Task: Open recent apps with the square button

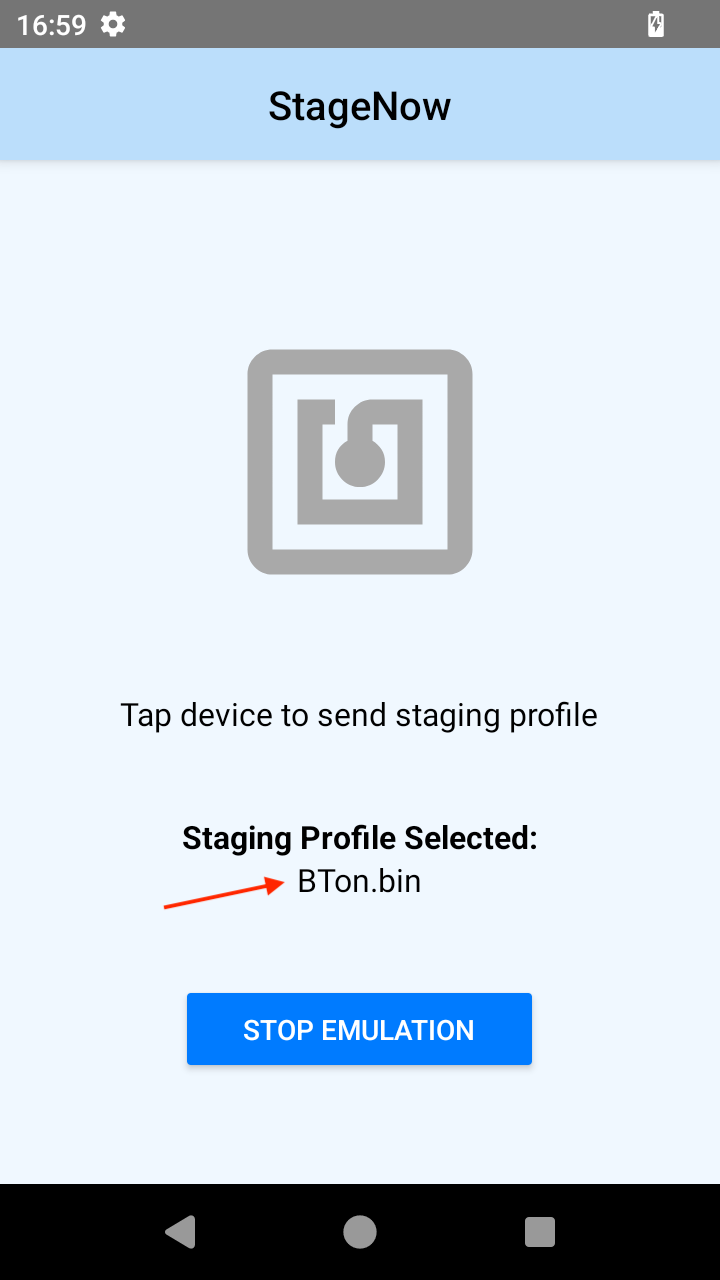Action: [540, 1232]
